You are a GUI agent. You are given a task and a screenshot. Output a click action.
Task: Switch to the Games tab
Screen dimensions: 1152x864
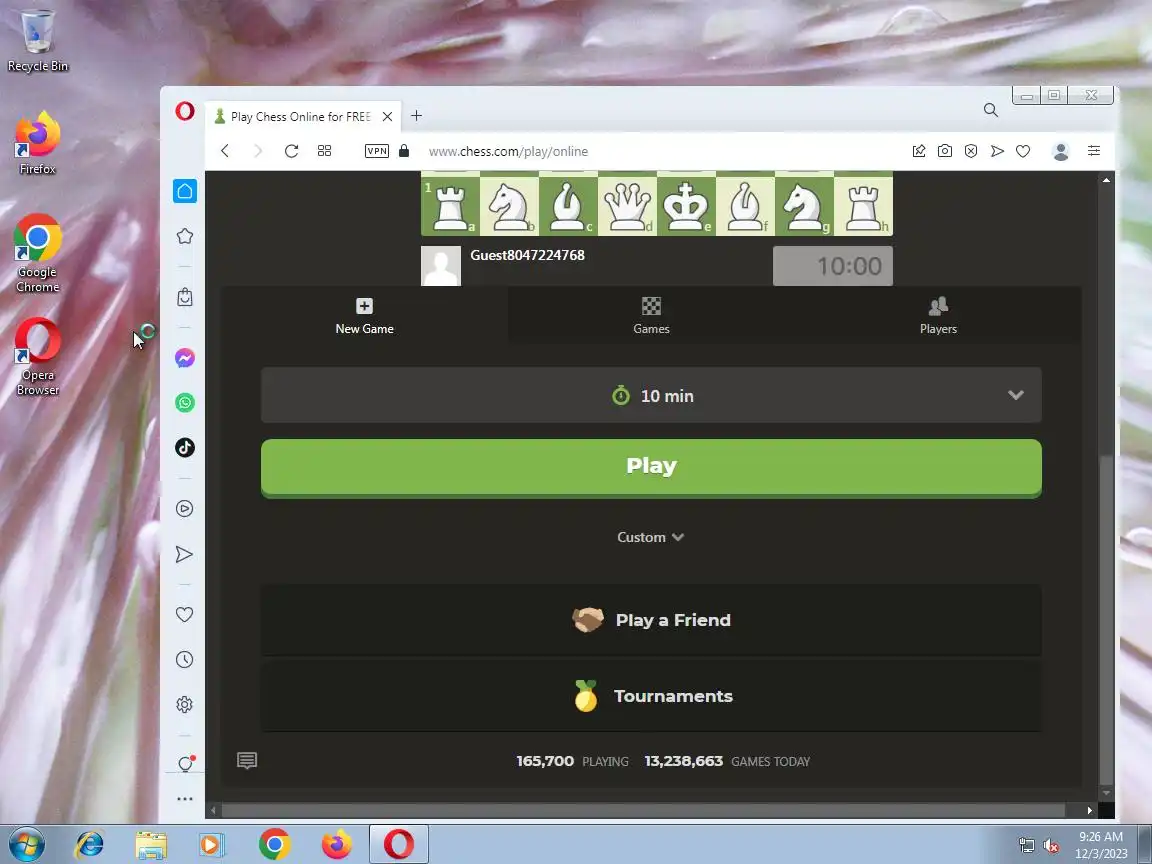pos(651,316)
